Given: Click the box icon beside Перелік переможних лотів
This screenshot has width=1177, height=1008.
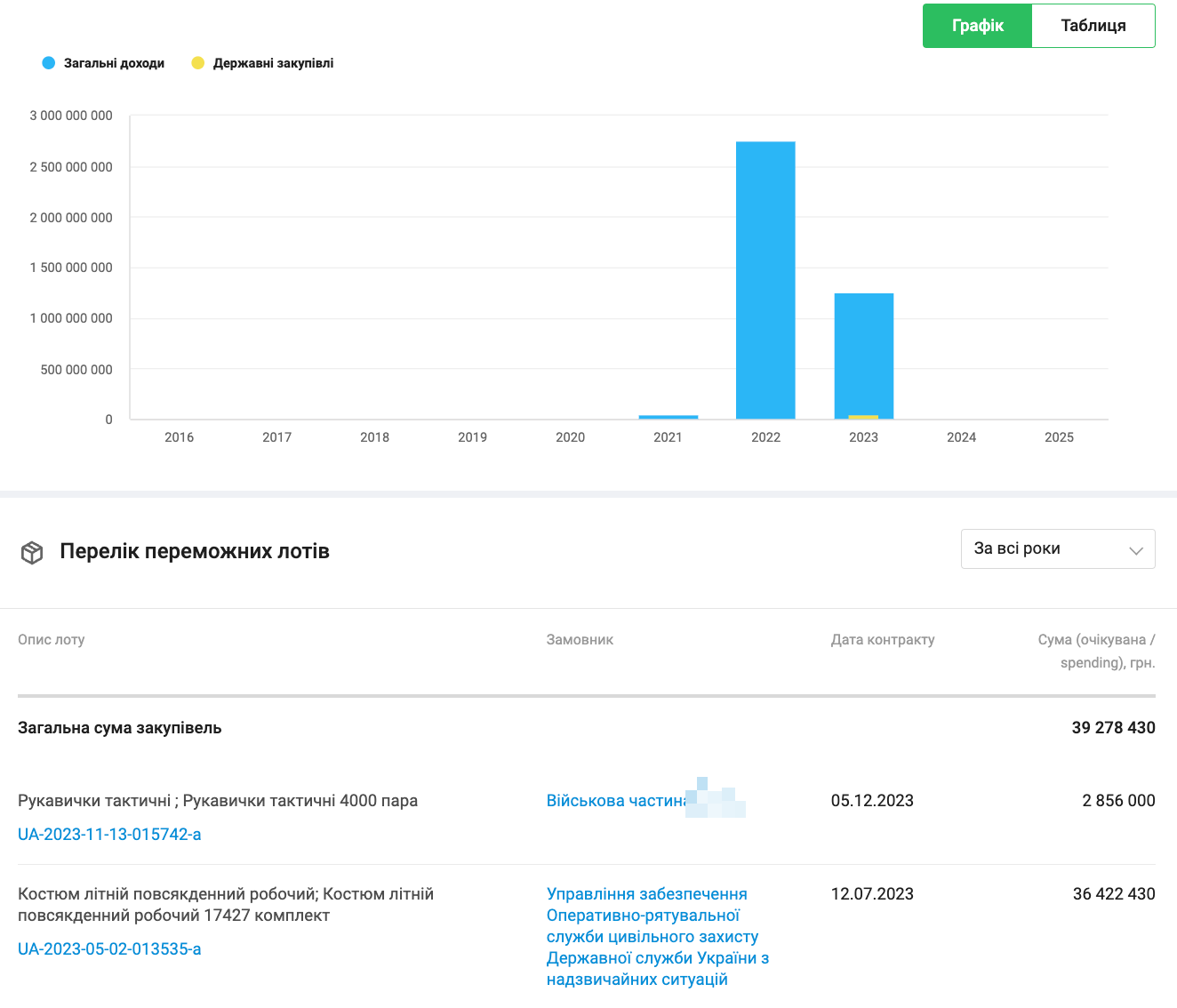Looking at the screenshot, I should click(x=32, y=553).
